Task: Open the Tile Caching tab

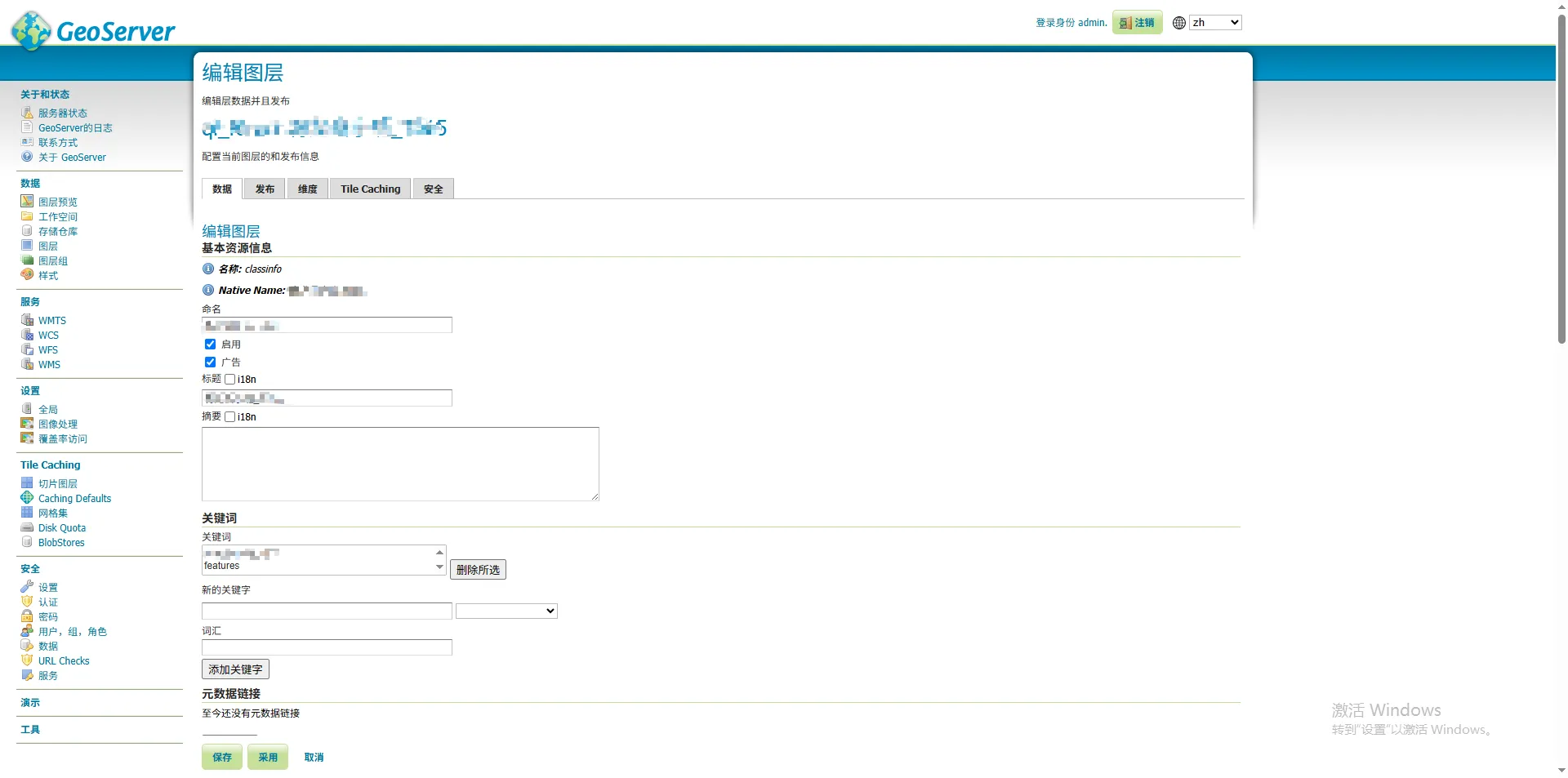Action: (x=370, y=189)
